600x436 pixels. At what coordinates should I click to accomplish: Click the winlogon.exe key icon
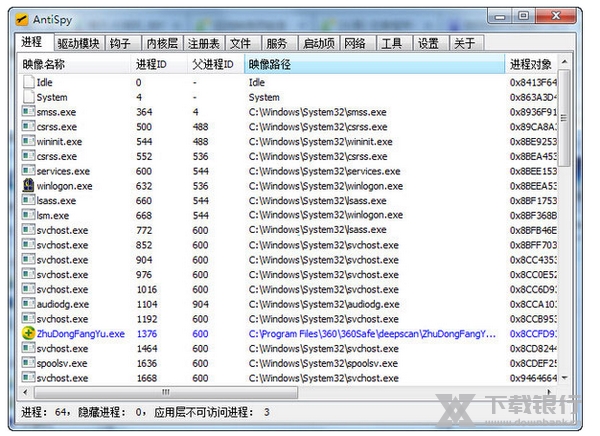[x=28, y=185]
